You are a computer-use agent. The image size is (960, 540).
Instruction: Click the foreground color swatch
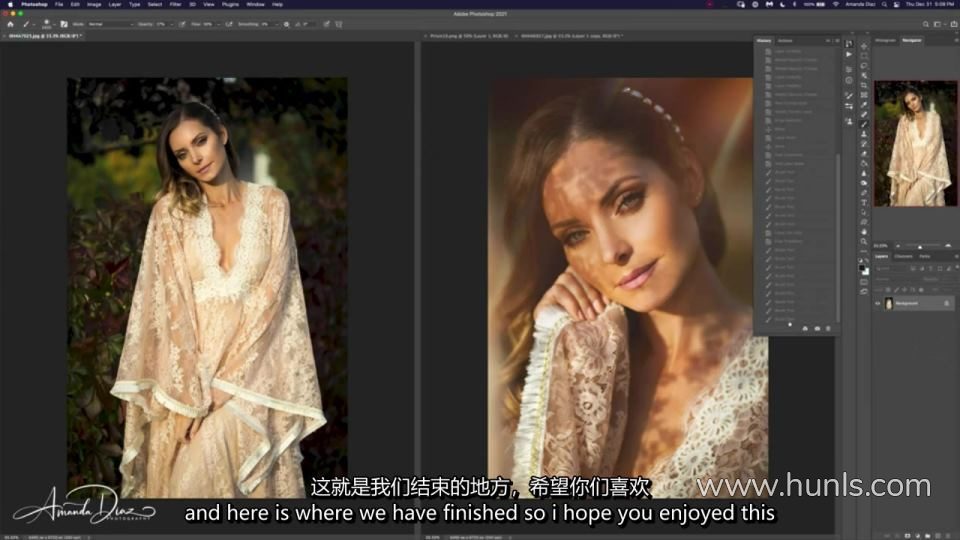click(861, 268)
